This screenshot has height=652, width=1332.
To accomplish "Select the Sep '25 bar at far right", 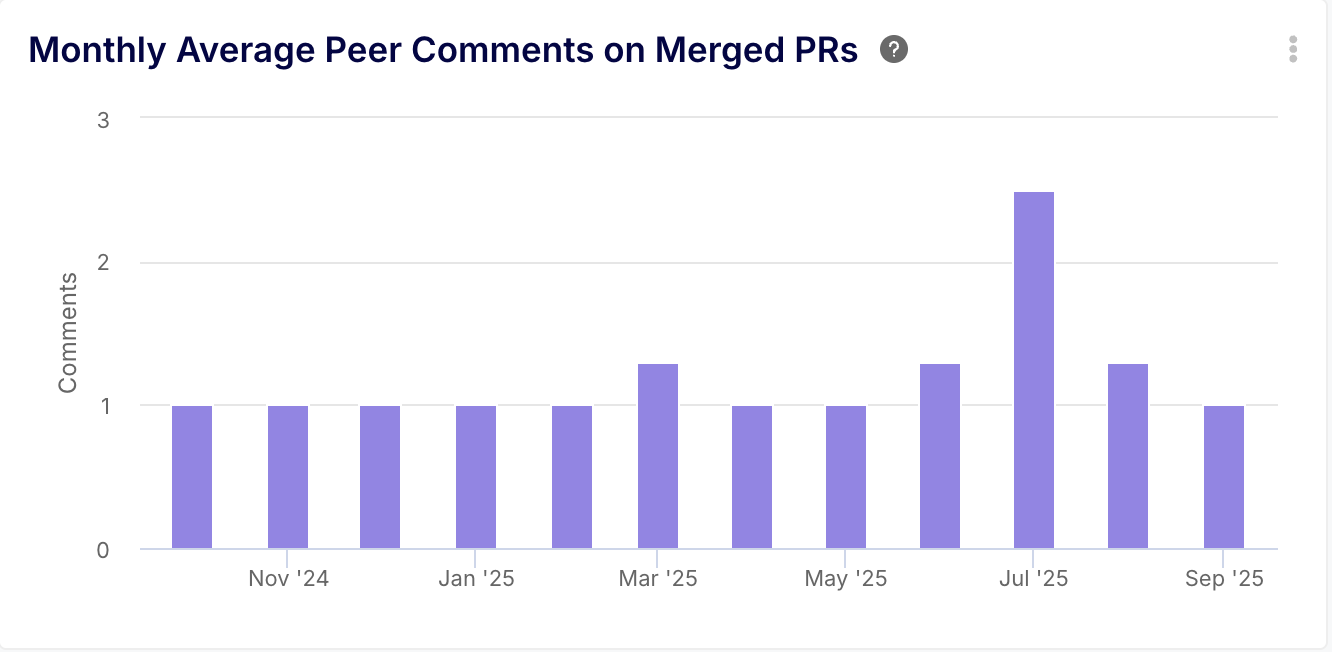I will click(1223, 477).
